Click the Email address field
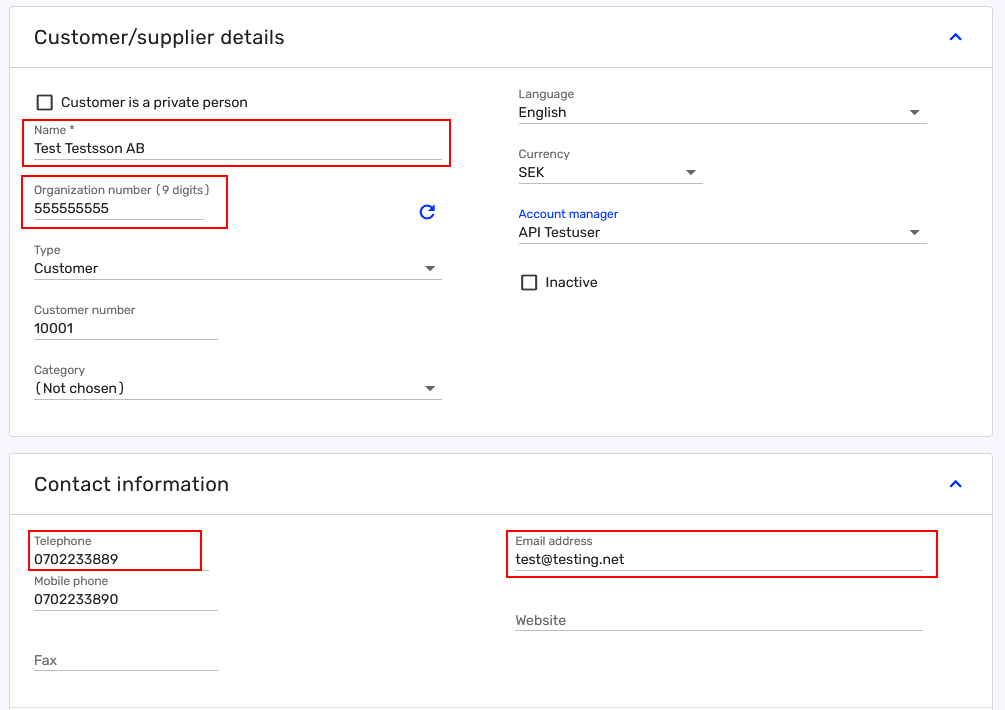 pos(718,560)
